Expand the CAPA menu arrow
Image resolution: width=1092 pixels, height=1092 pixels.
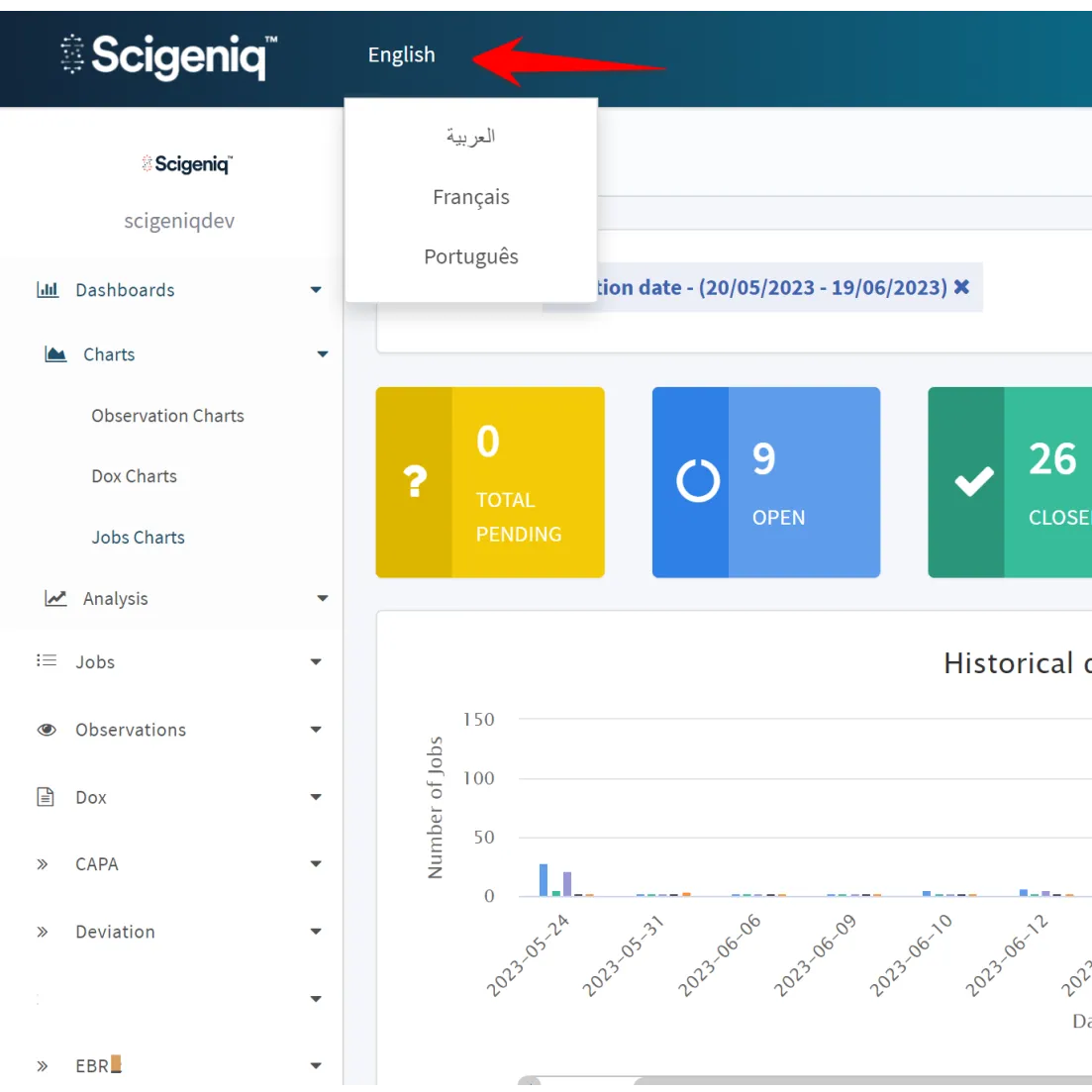point(316,864)
